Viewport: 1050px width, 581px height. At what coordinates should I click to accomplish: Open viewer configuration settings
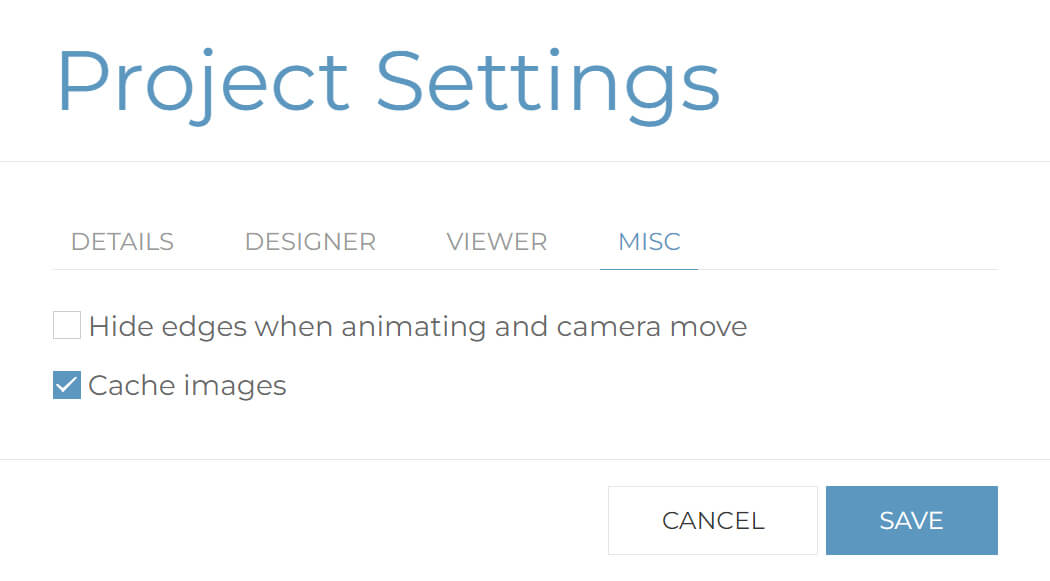point(496,241)
